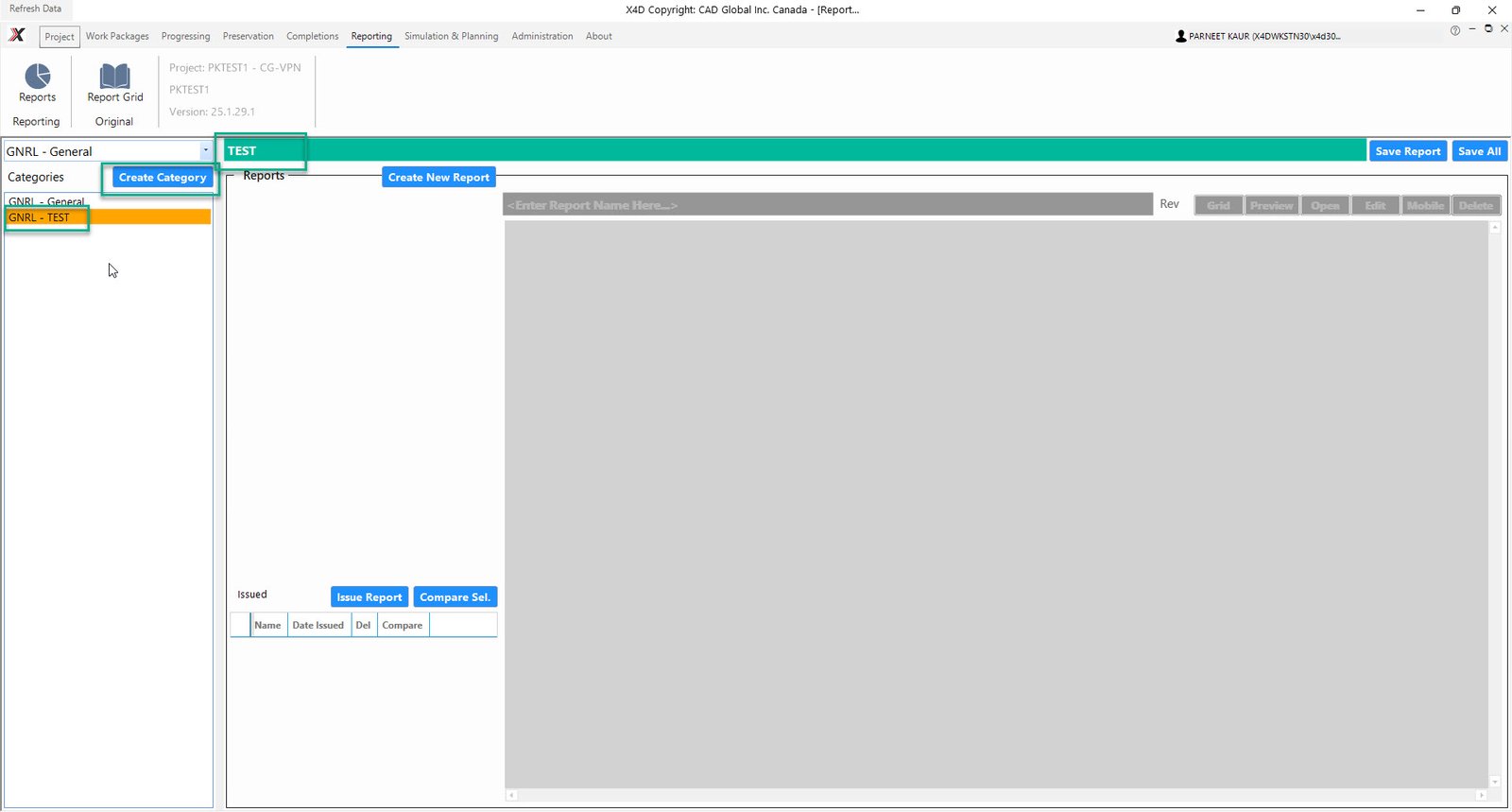This screenshot has height=812, width=1512.
Task: Click the report name input field
Action: 827,205
